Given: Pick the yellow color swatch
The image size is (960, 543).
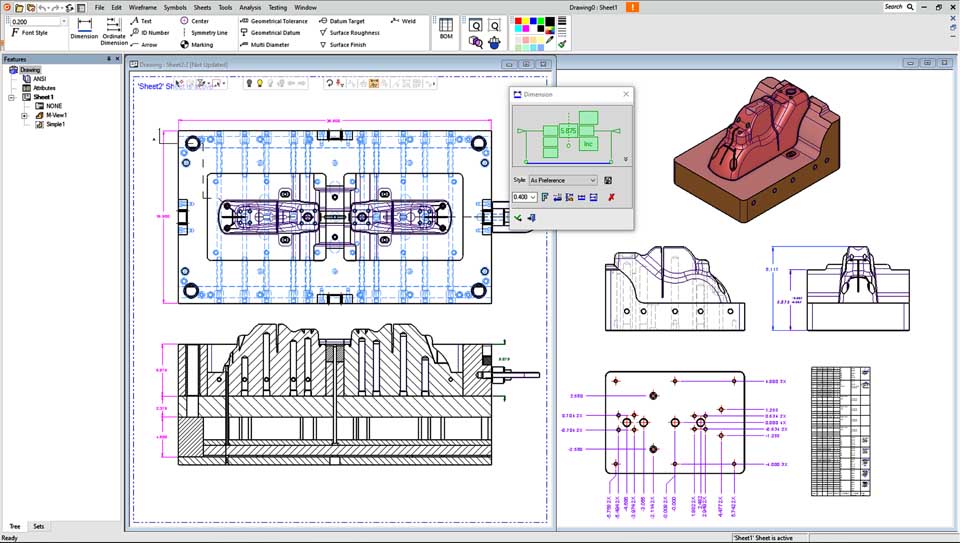Looking at the screenshot, I should (x=526, y=21).
